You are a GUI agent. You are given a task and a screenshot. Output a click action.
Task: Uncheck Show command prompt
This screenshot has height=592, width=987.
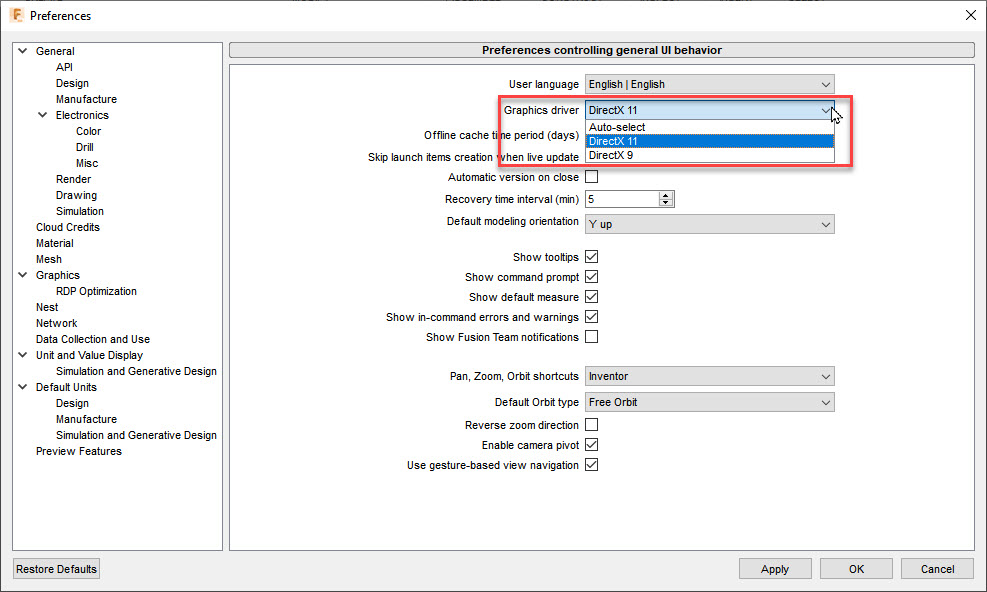point(591,276)
